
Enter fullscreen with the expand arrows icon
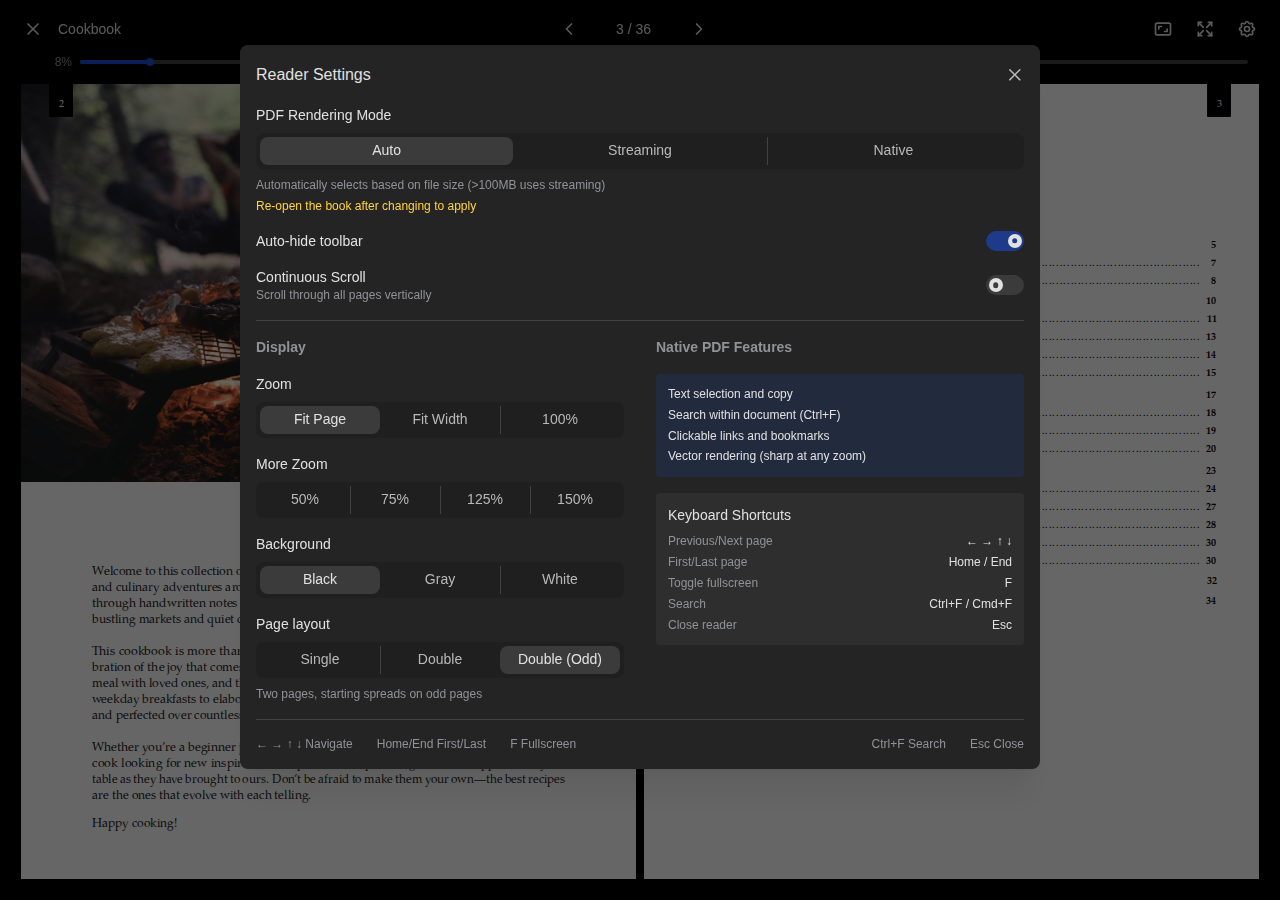click(1205, 29)
